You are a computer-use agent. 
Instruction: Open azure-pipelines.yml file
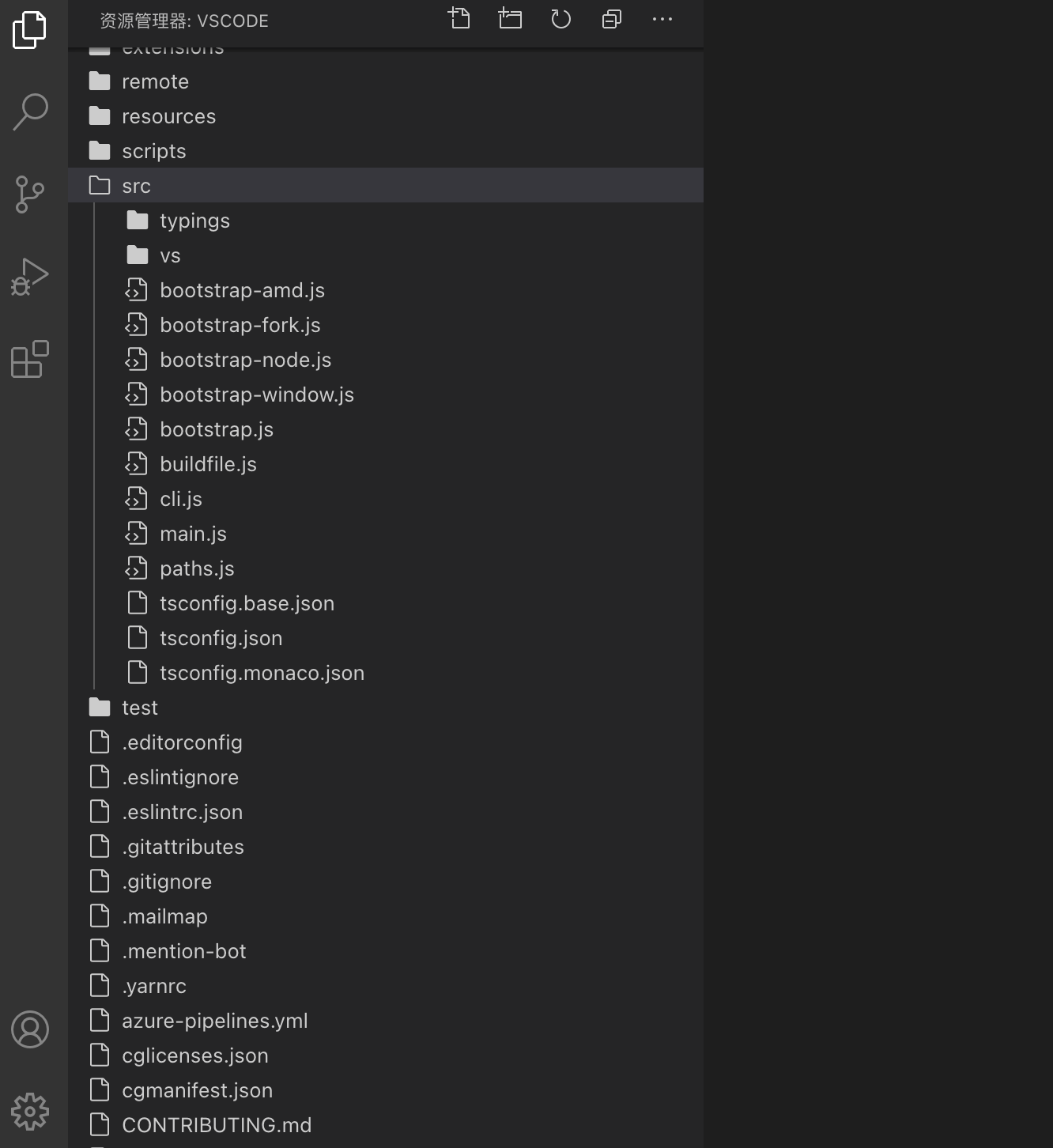[x=386, y=1021]
